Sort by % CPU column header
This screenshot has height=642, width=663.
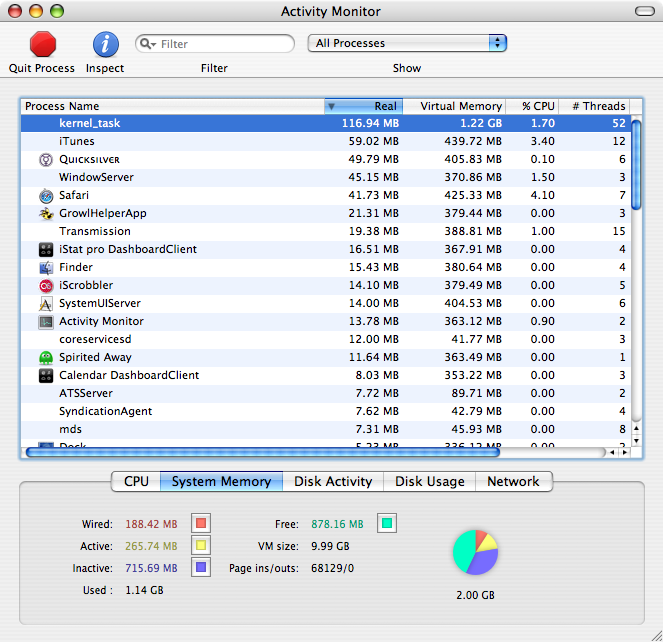532,106
